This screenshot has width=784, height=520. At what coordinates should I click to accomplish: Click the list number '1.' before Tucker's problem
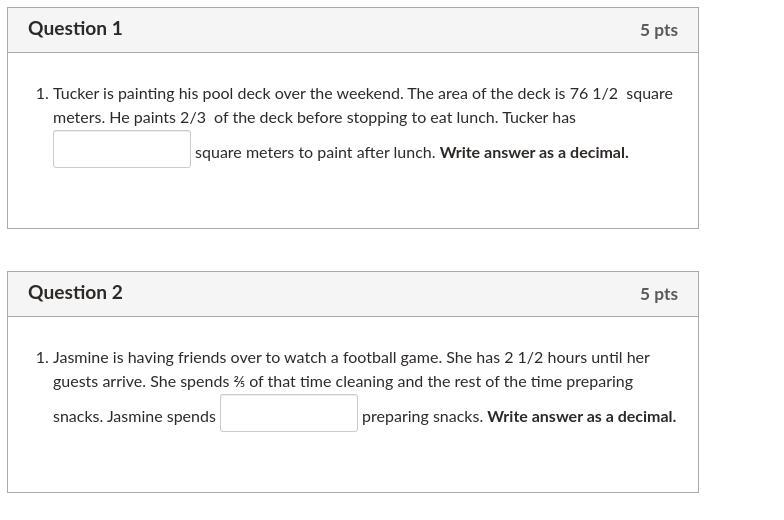(x=42, y=94)
